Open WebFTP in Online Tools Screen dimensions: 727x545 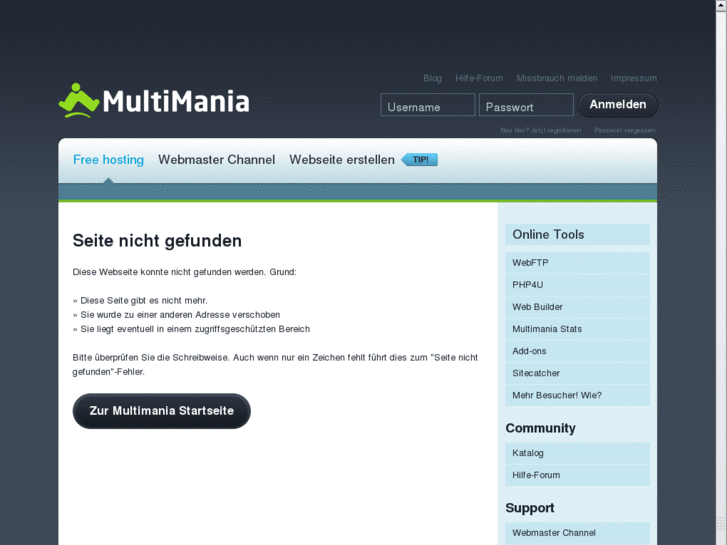pyautogui.click(x=577, y=263)
